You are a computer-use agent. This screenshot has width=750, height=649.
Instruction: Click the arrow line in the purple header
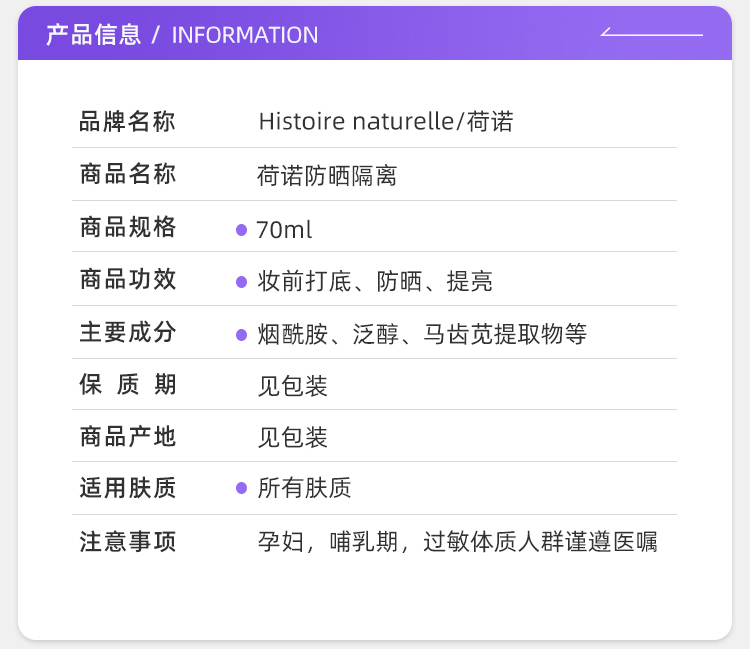[x=652, y=34]
